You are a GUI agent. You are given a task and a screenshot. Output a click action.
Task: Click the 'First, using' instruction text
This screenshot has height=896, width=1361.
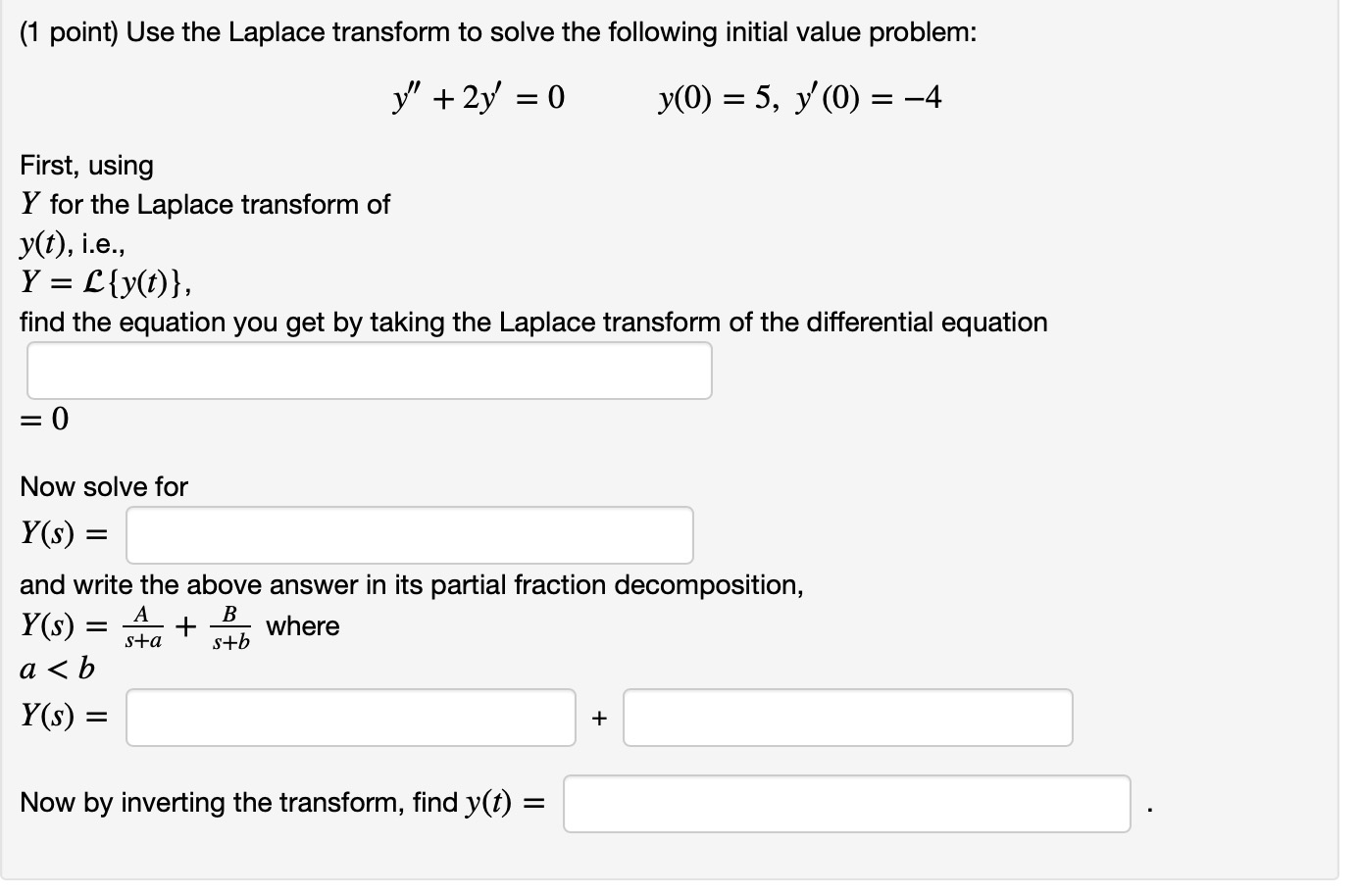[x=86, y=166]
